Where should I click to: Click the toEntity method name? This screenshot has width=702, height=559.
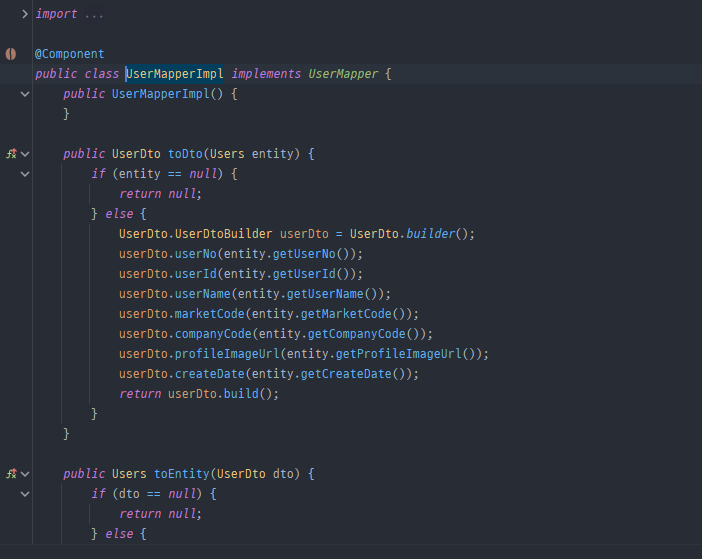point(181,474)
